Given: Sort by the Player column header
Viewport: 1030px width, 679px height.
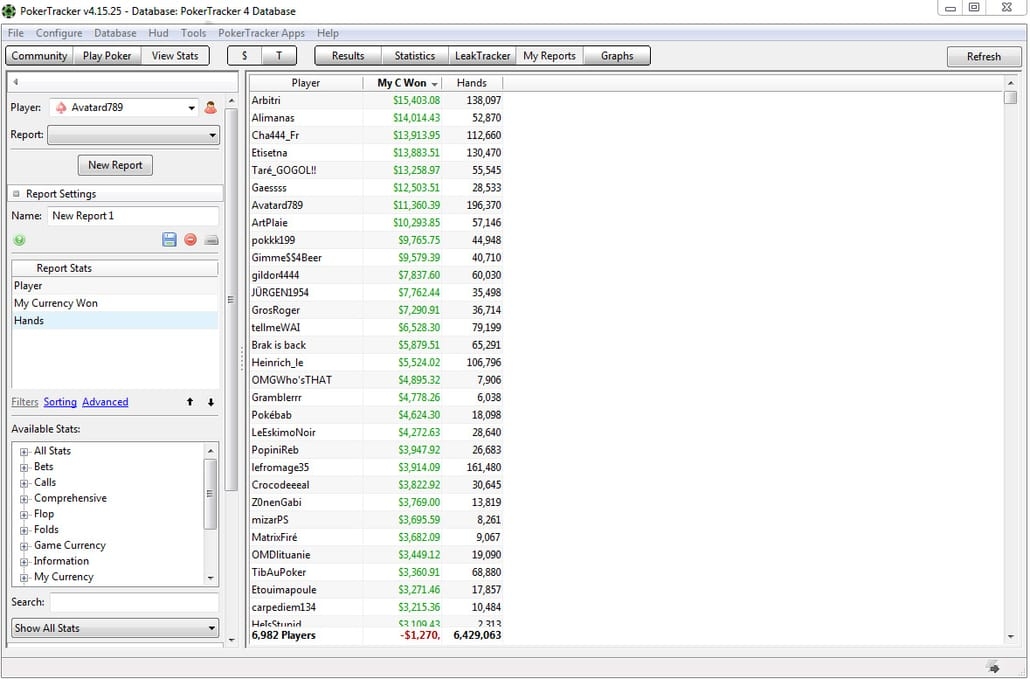Looking at the screenshot, I should [x=306, y=83].
